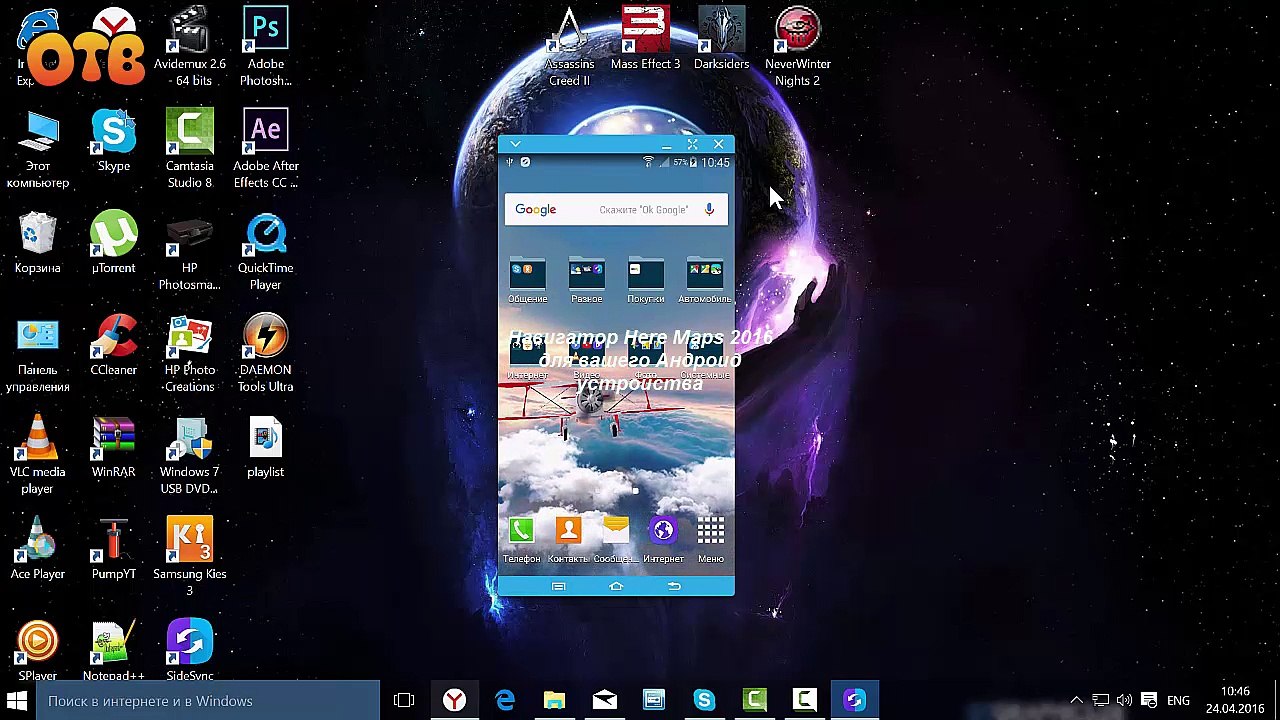Open the Contacts (Контакты) app
This screenshot has width=1280, height=720.
click(568, 532)
